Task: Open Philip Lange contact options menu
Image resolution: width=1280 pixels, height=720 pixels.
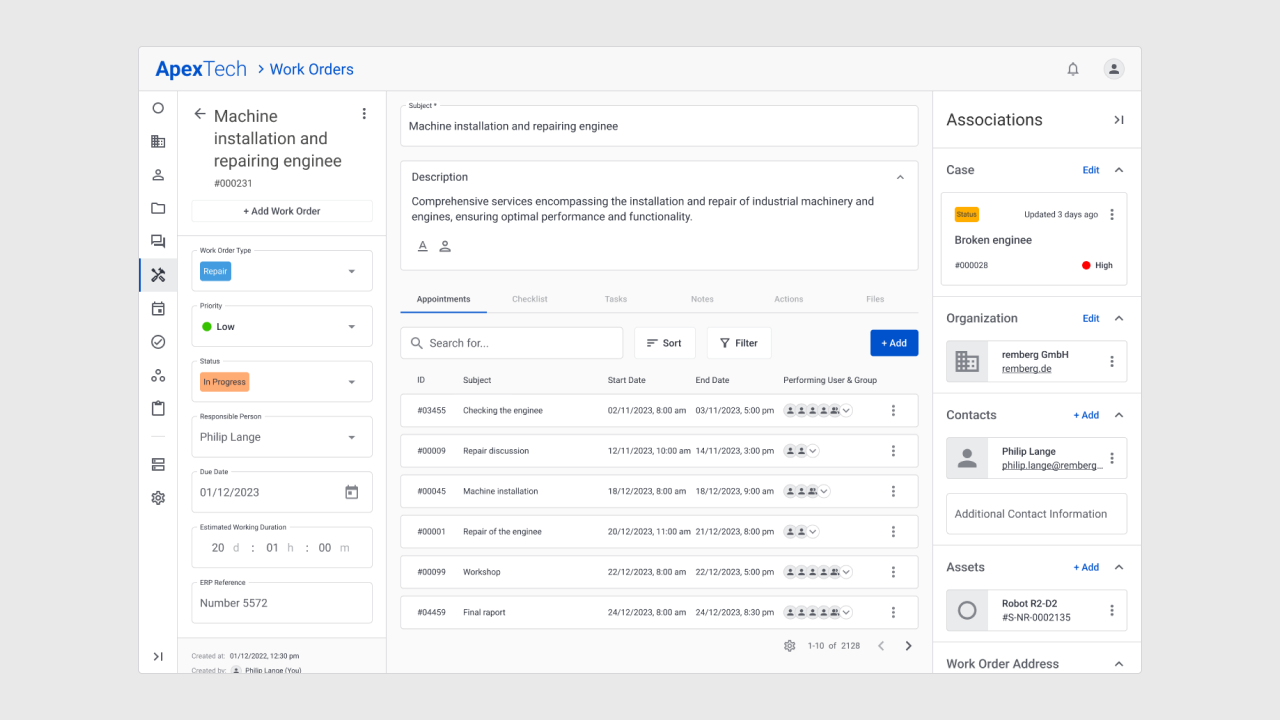Action: (x=1112, y=458)
